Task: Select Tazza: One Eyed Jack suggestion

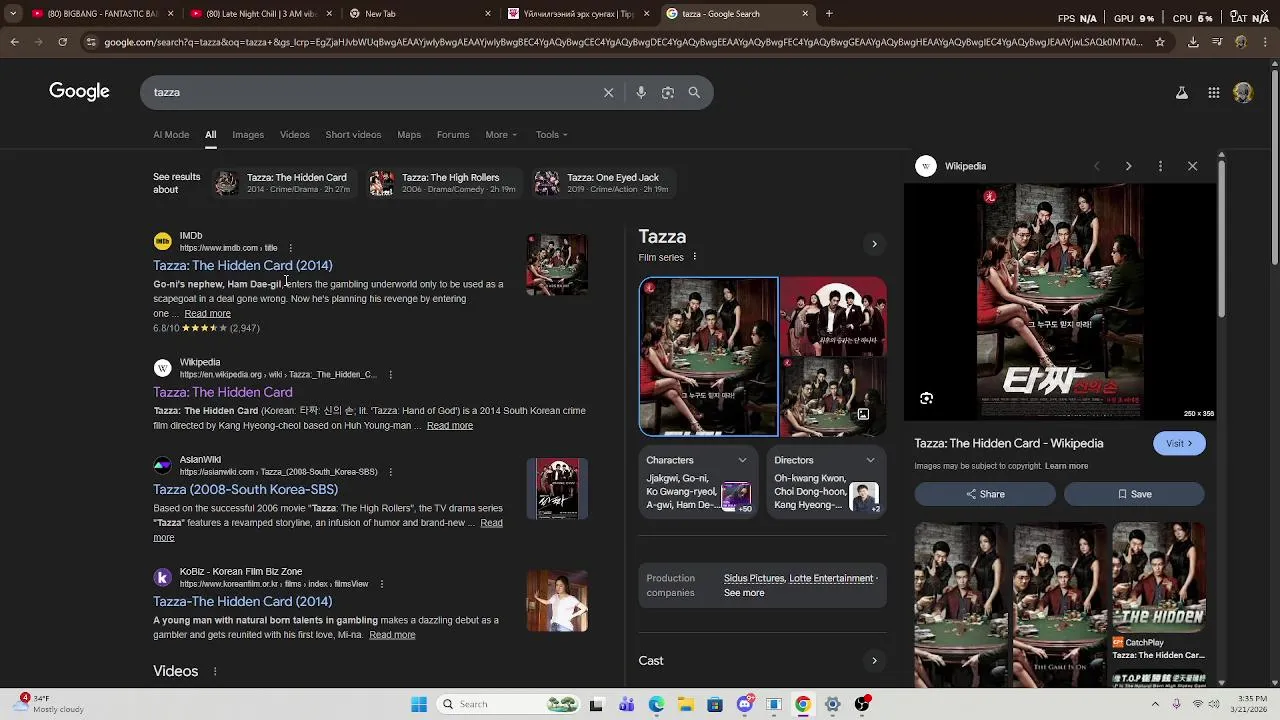Action: click(x=603, y=183)
